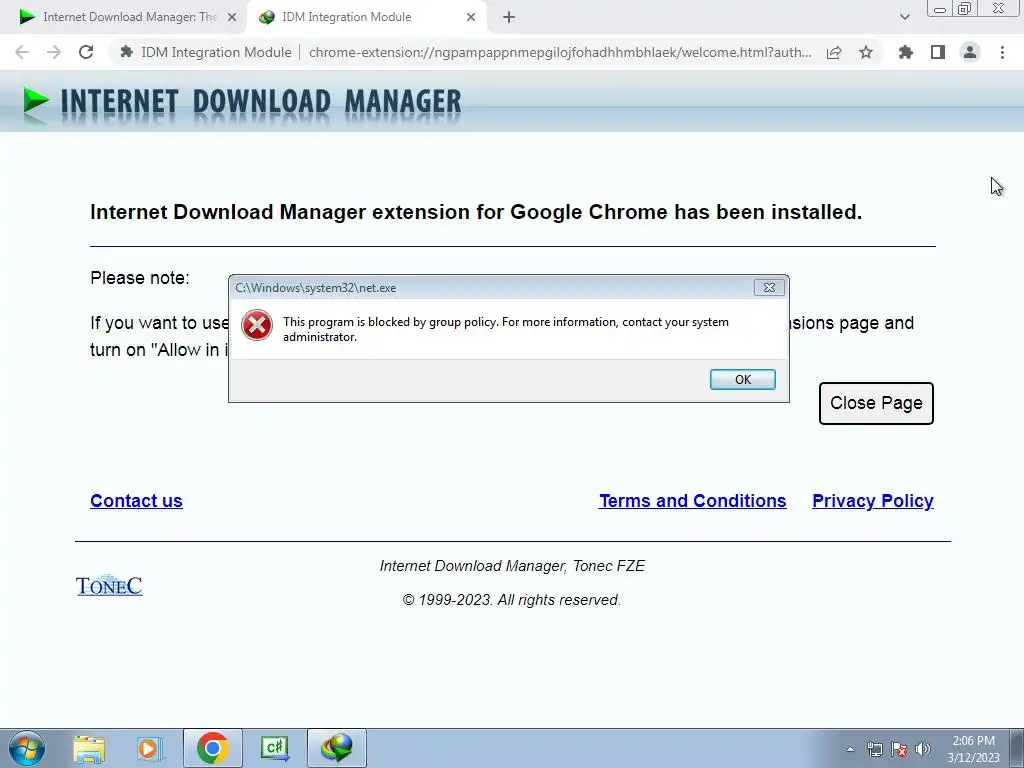Click OK in the net.exe error dialog
This screenshot has width=1024, height=768.
743,379
